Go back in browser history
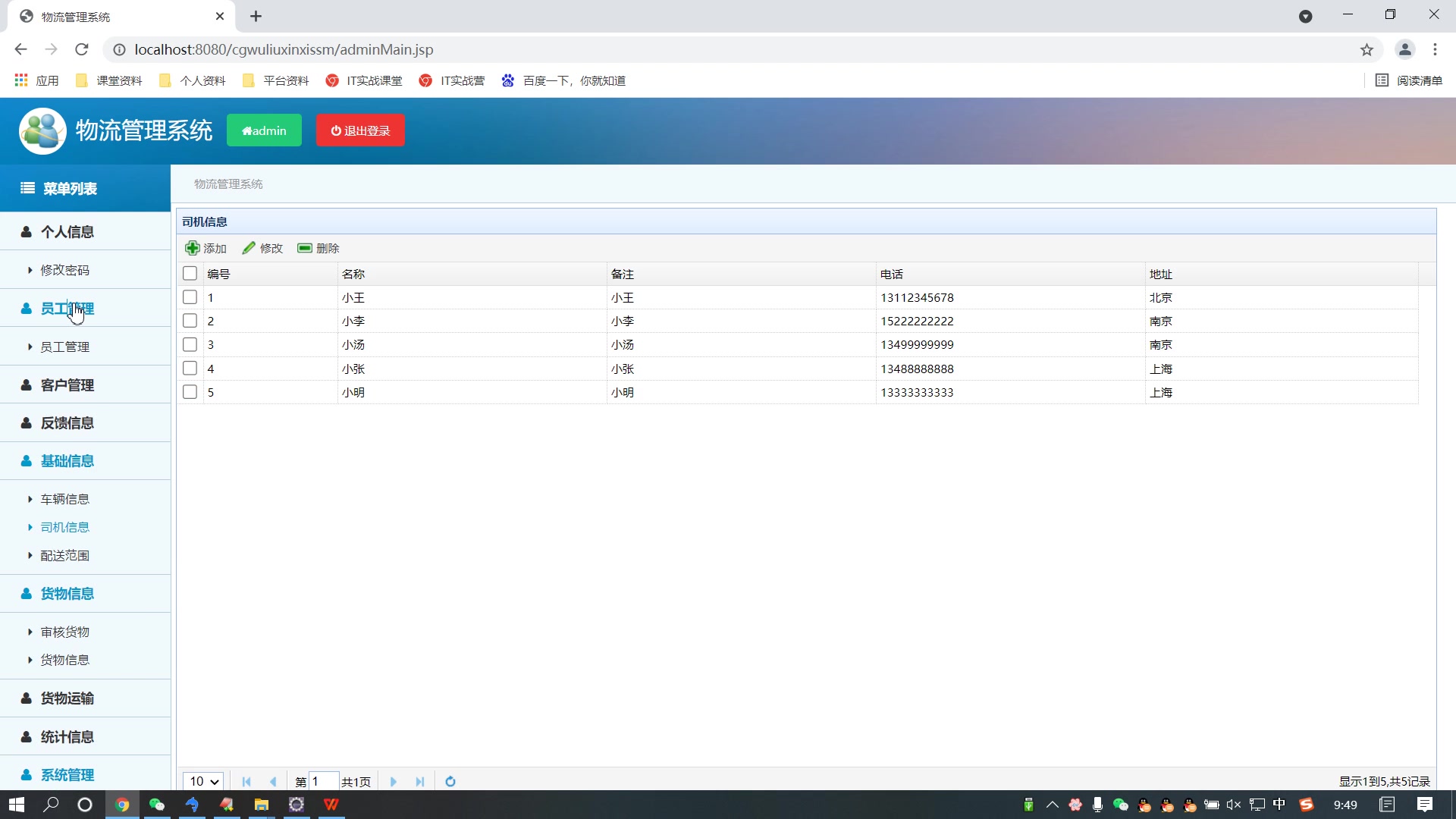Viewport: 1456px width, 819px height. (20, 49)
